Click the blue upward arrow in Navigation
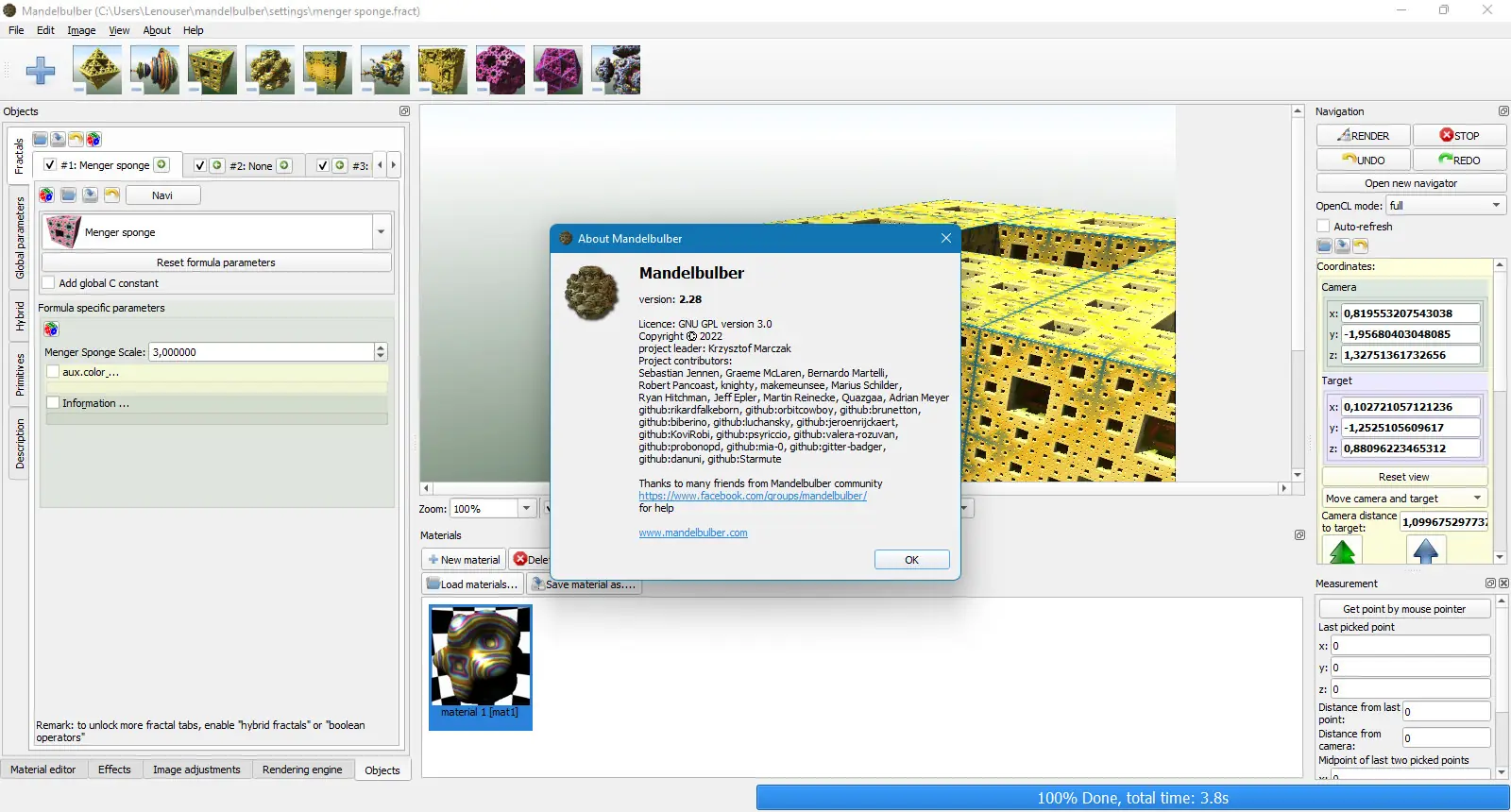 (x=1426, y=550)
